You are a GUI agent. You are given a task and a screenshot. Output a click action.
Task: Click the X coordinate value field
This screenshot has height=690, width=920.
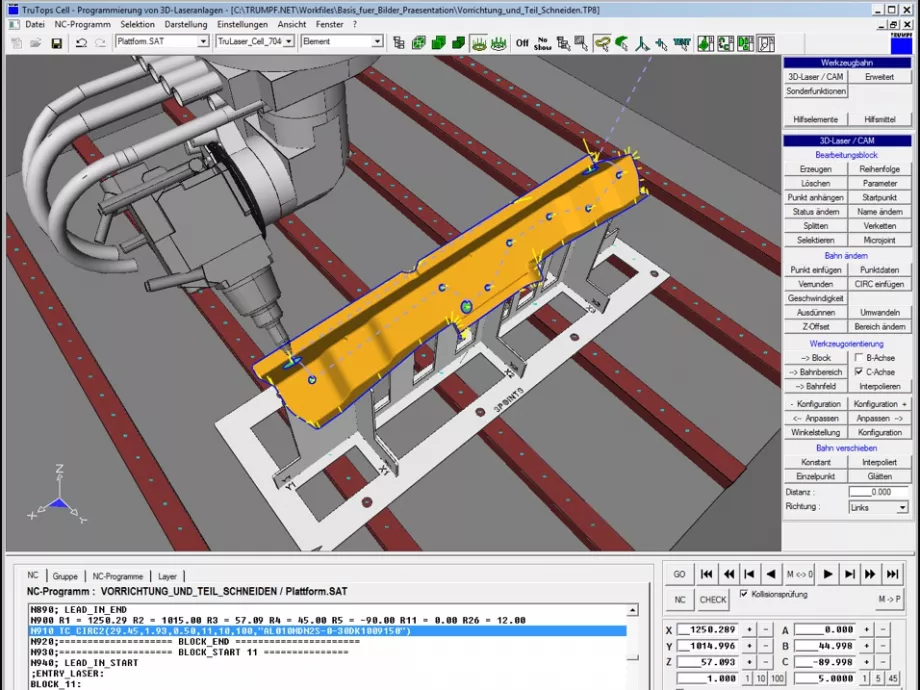[707, 630]
